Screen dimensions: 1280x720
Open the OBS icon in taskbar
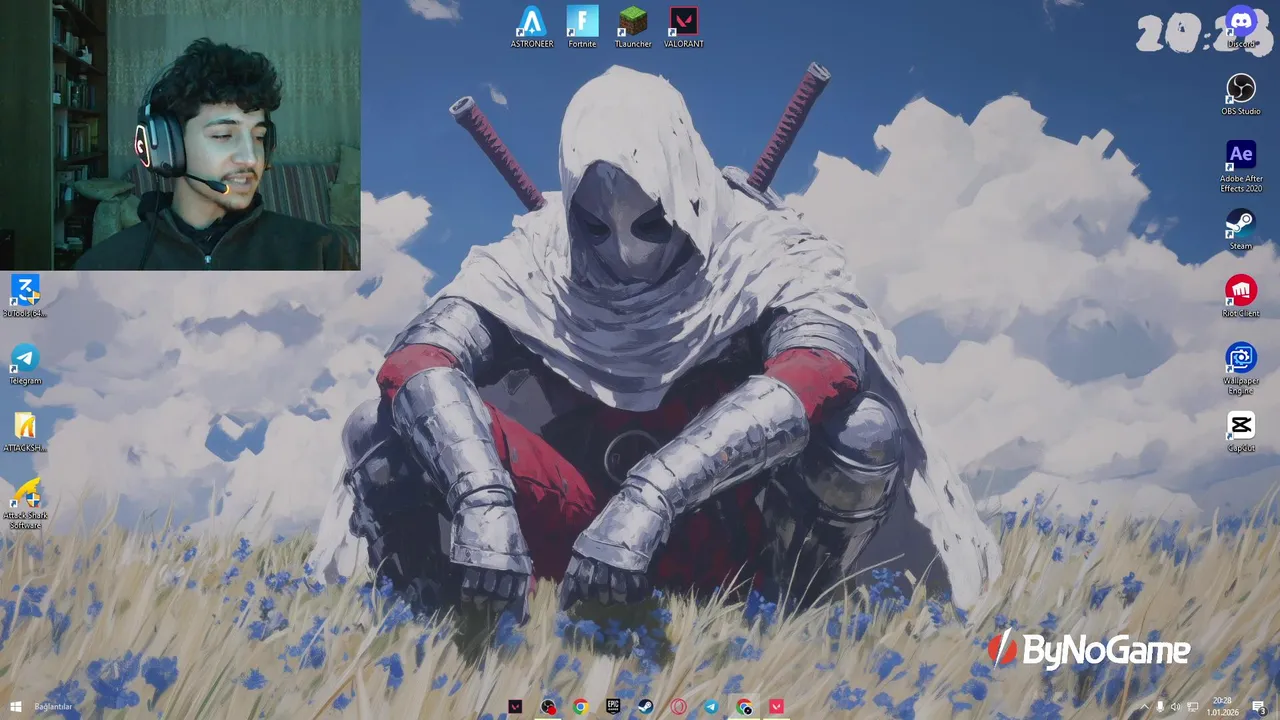(x=548, y=707)
